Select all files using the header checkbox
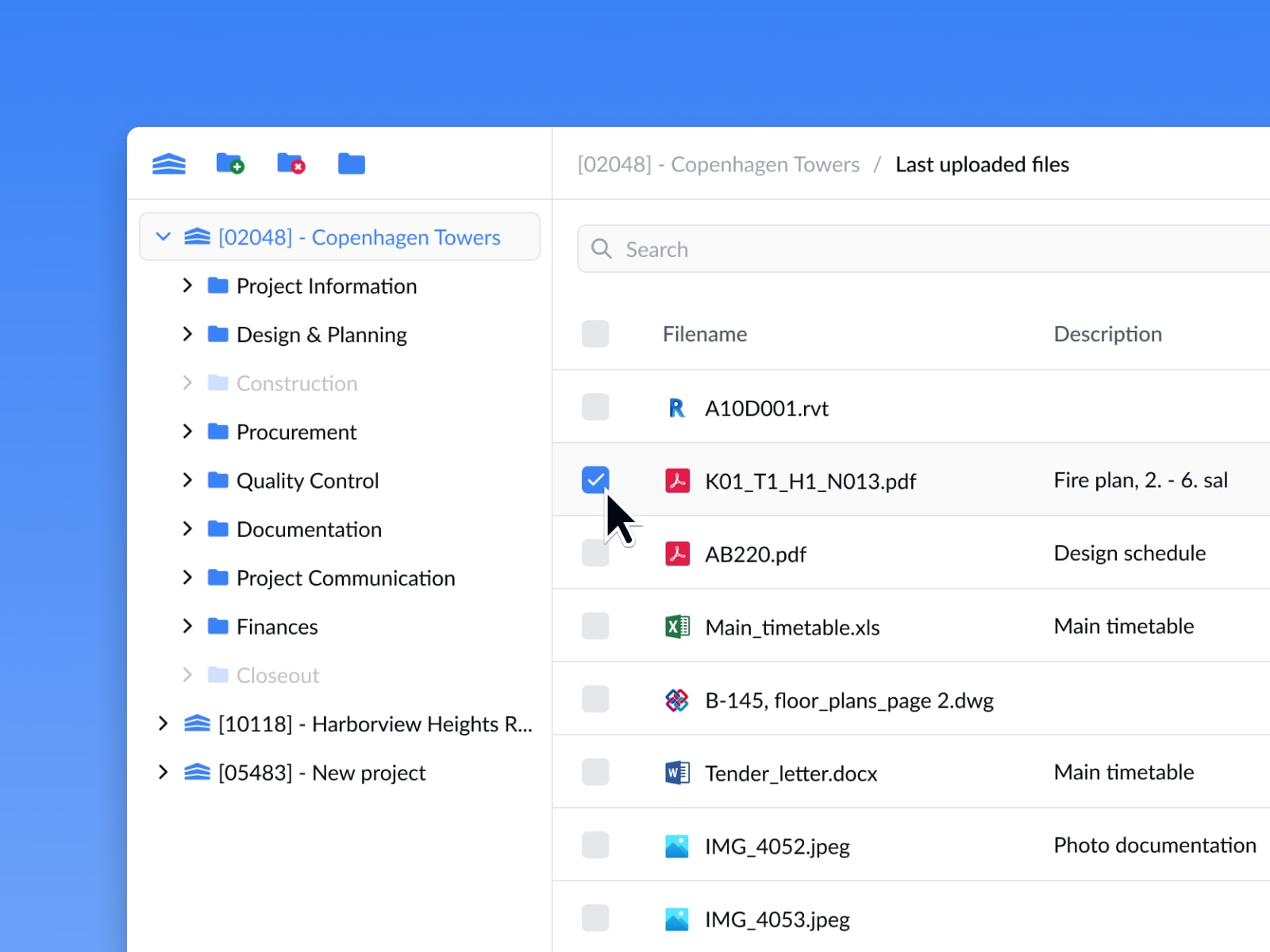 click(x=595, y=334)
